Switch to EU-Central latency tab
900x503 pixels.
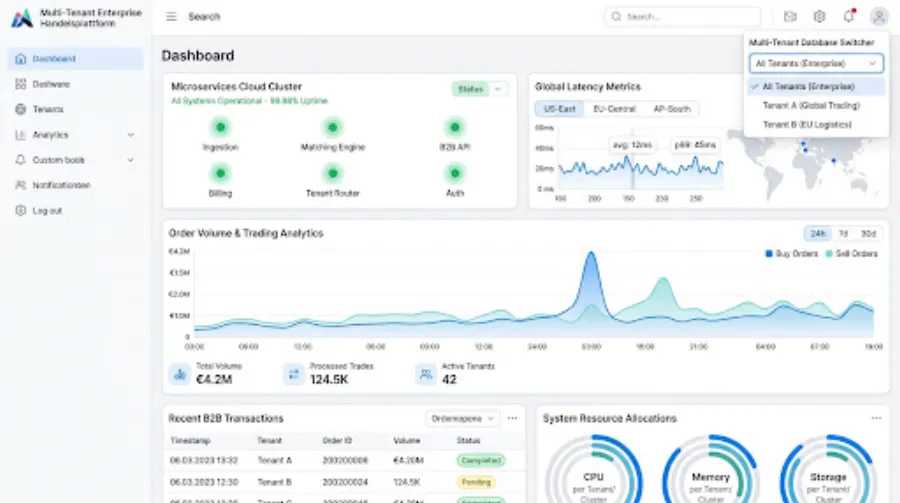614,109
